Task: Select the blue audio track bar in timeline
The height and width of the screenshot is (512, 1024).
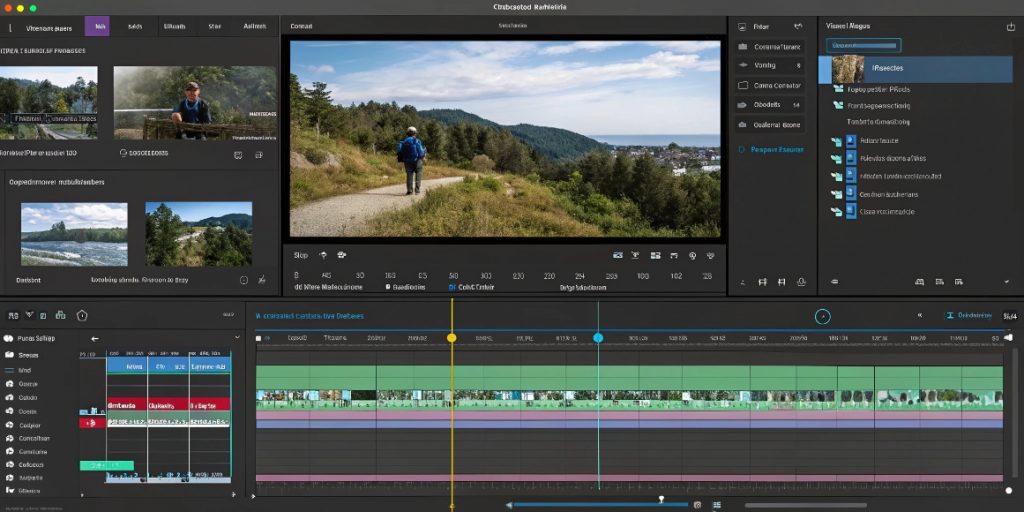Action: (x=629, y=424)
